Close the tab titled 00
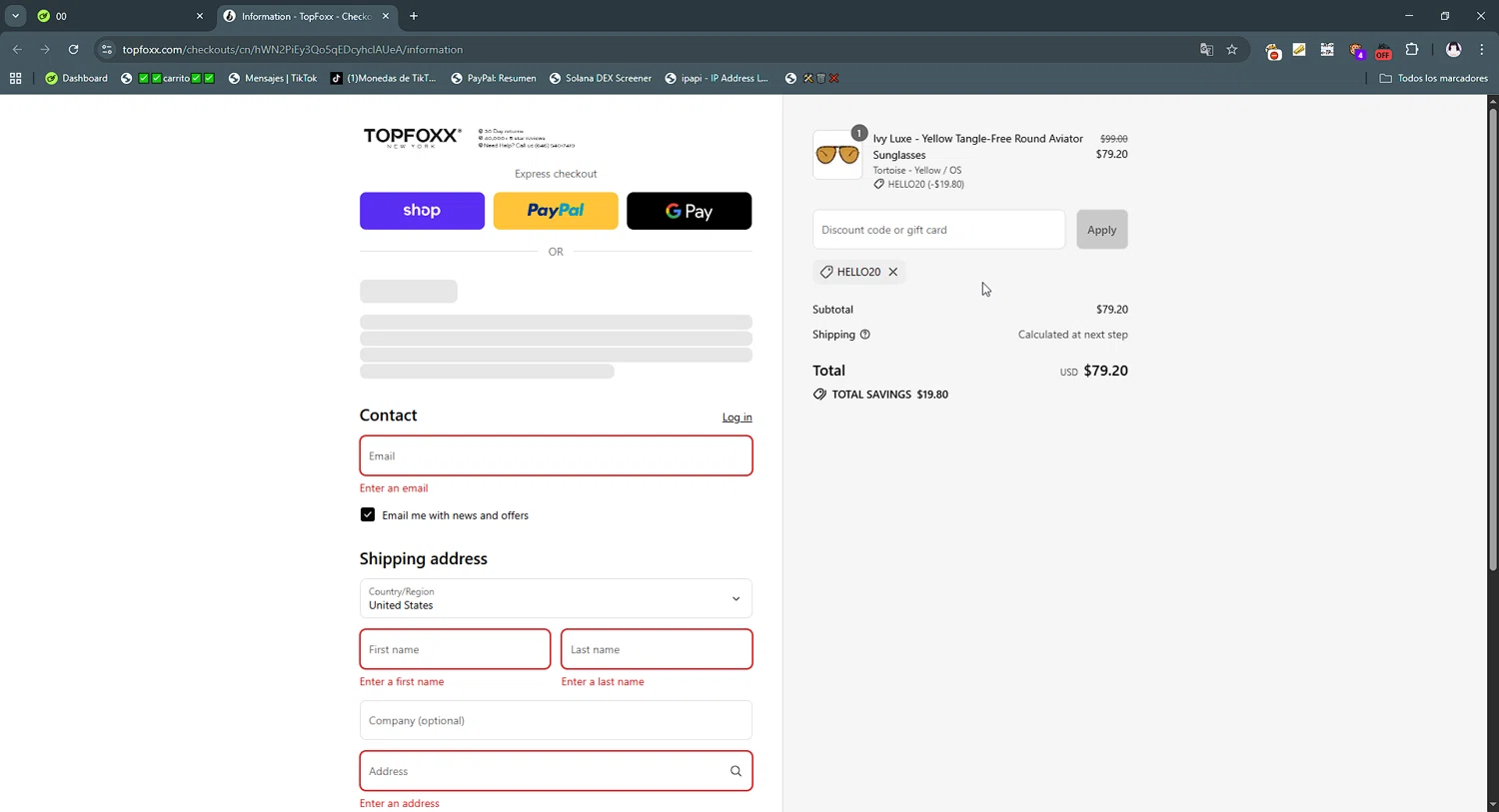 tap(199, 16)
